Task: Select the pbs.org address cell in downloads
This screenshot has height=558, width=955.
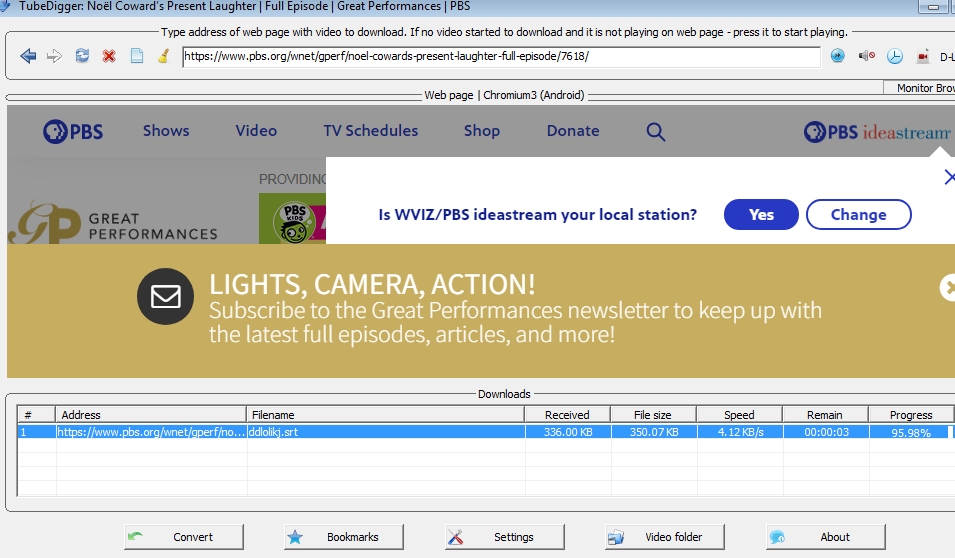Action: tap(151, 432)
